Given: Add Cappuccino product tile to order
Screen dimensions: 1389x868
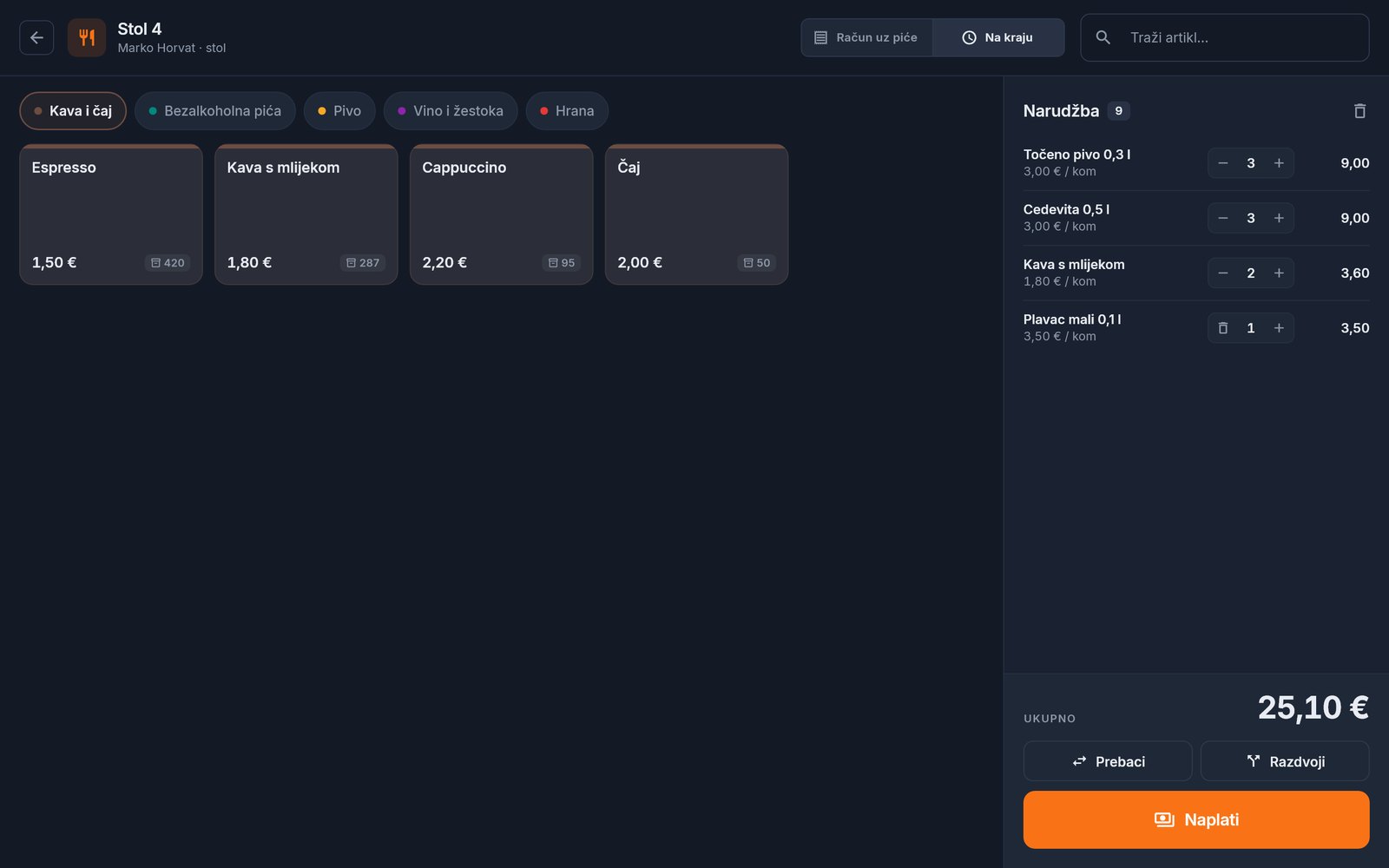Looking at the screenshot, I should [x=502, y=214].
